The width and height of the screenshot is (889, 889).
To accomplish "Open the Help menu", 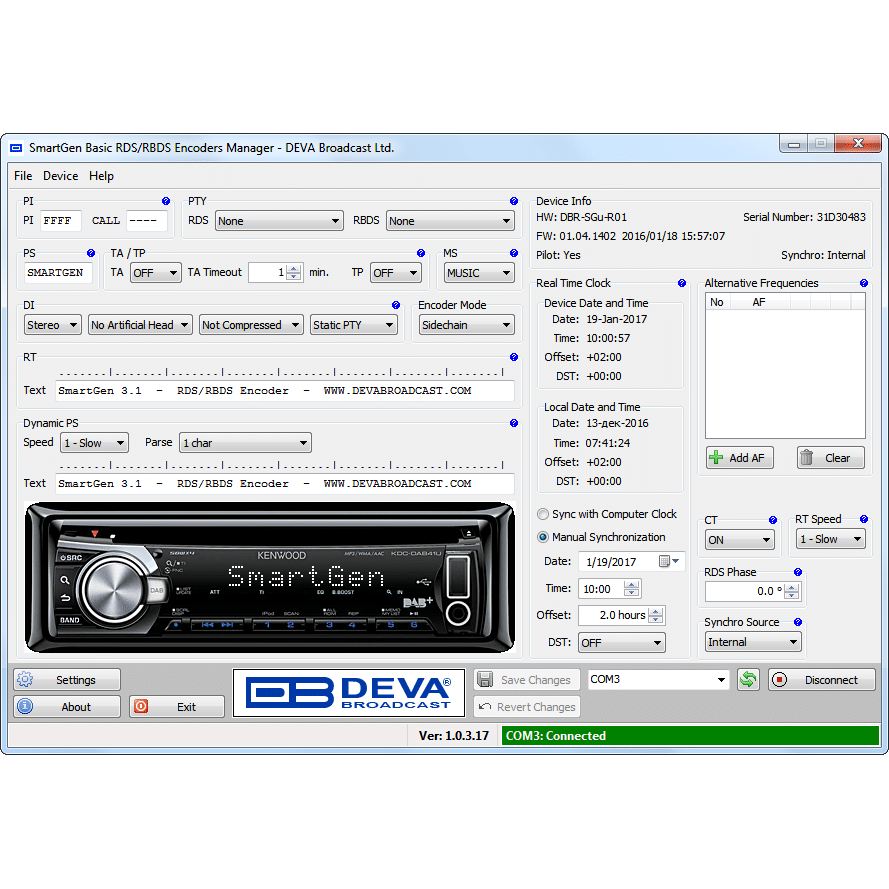I will 101,176.
